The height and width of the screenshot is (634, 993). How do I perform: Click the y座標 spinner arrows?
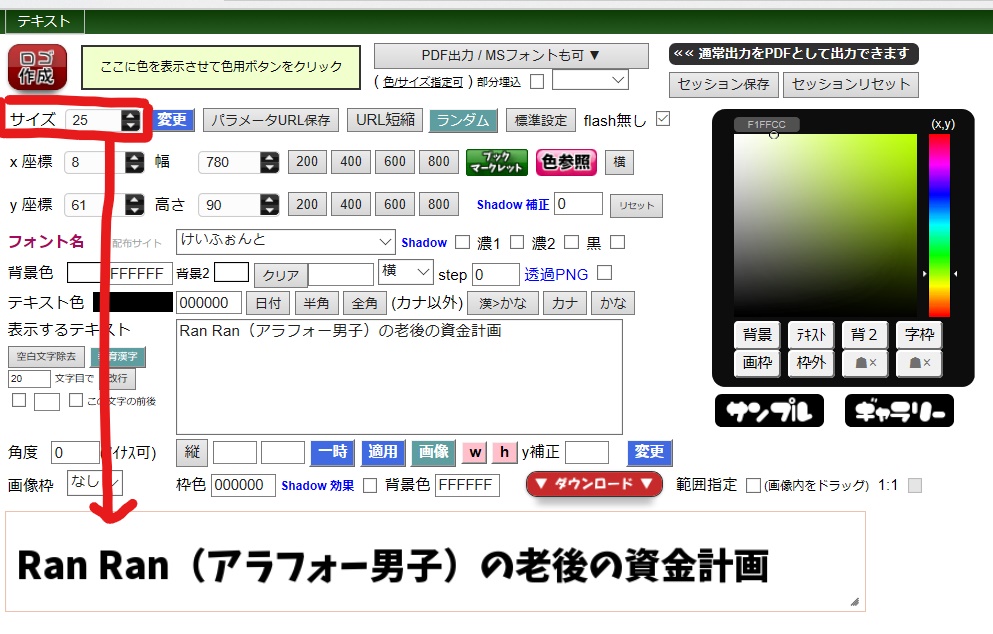[x=134, y=205]
